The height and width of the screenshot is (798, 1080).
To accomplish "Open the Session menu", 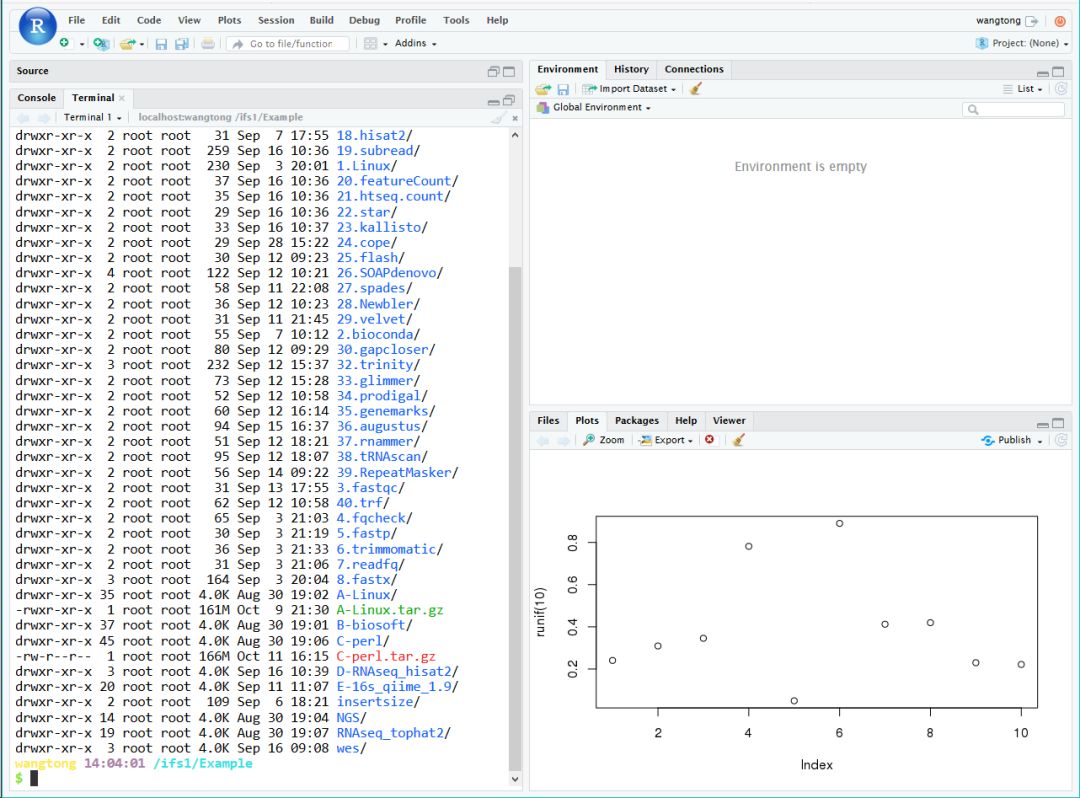I will click(x=276, y=20).
